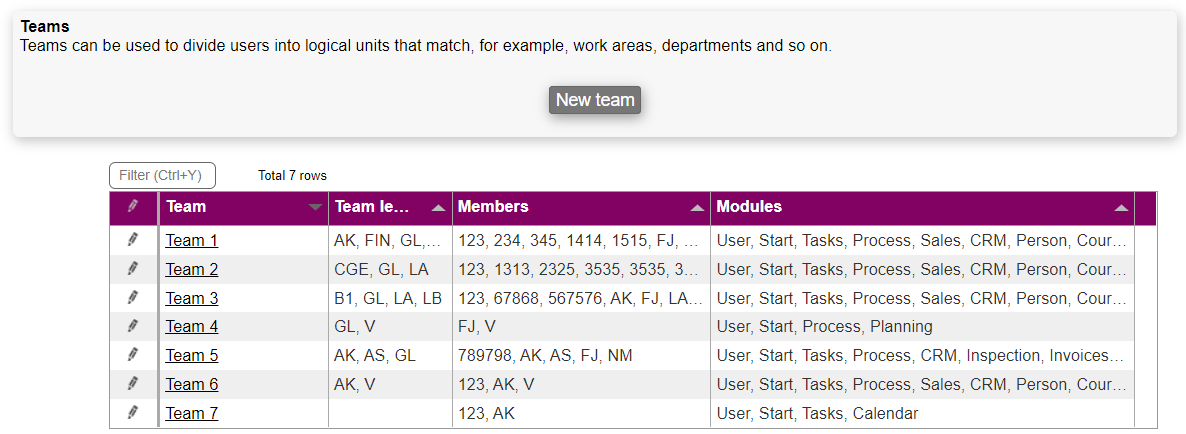Click the edit pencil icon for Team 4
The width and height of the screenshot is (1186, 434).
click(x=133, y=326)
